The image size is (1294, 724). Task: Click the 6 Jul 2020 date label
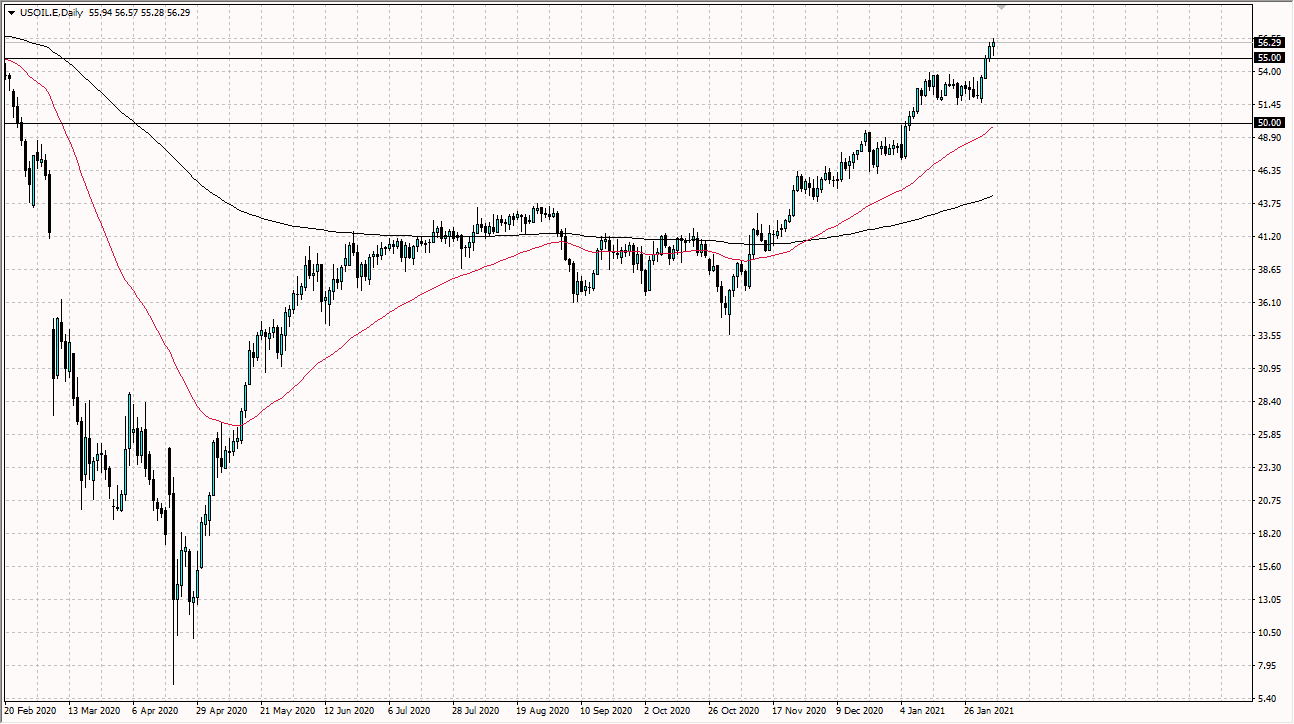[x=409, y=711]
